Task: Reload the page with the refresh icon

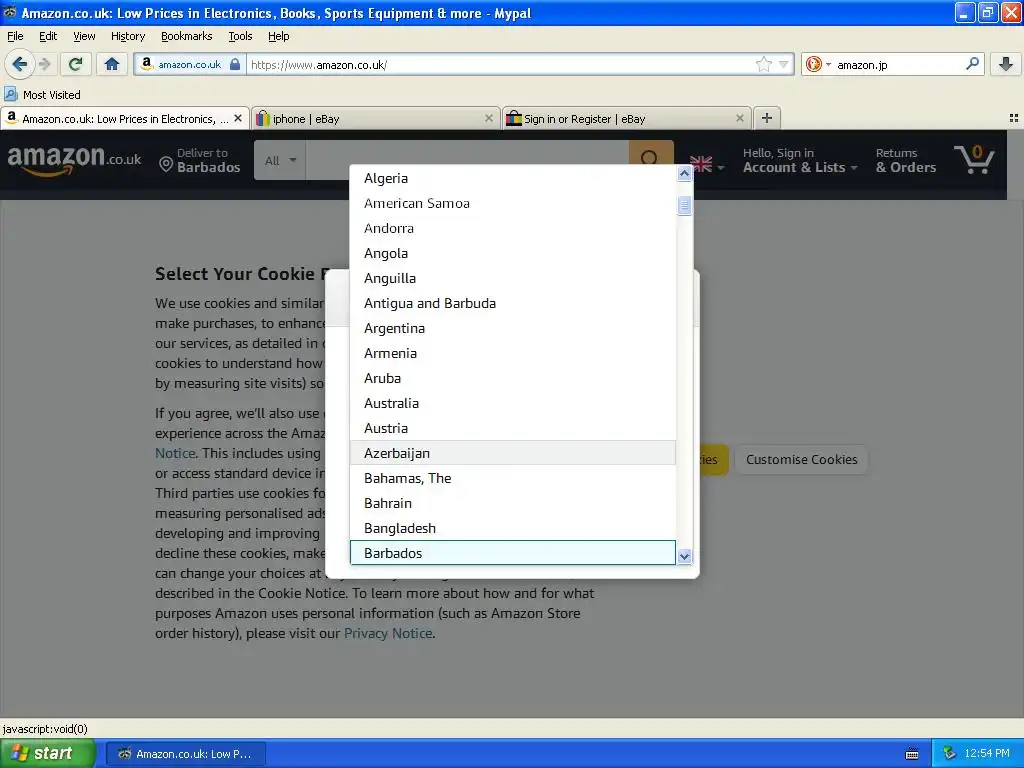Action: (x=76, y=64)
